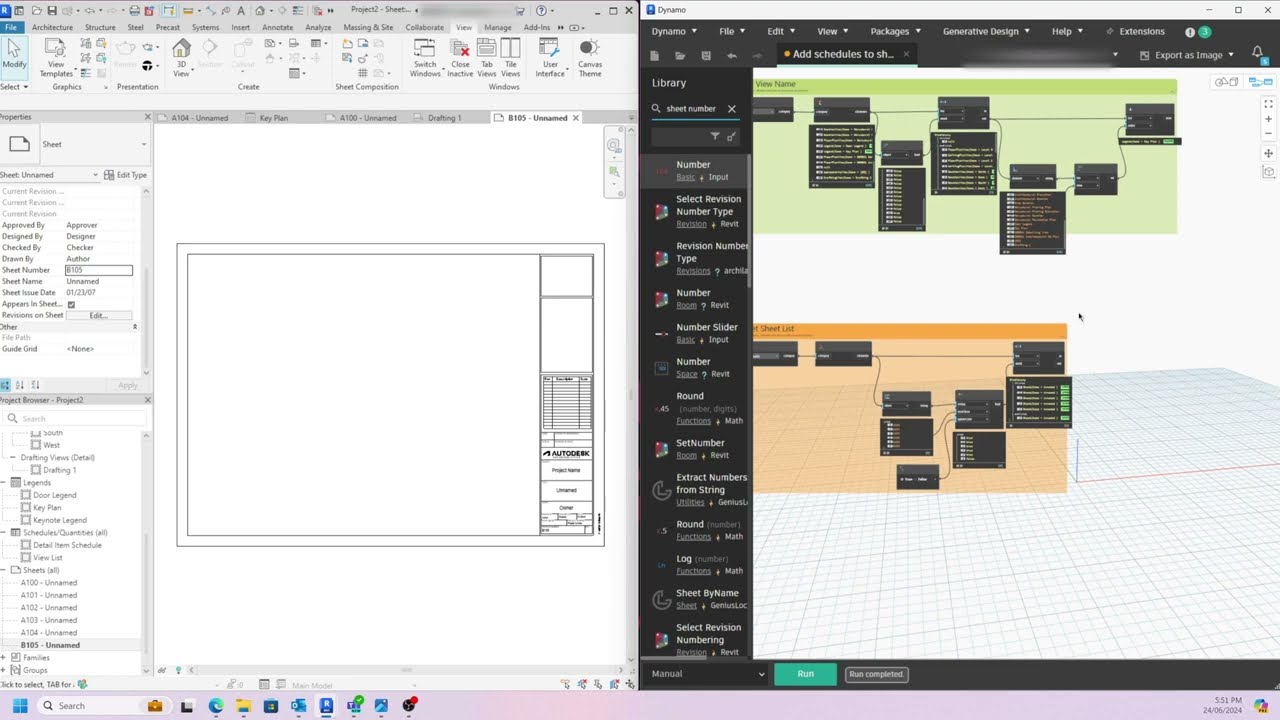The height and width of the screenshot is (720, 1280).
Task: Switch to the Key Plan view tab
Action: [x=273, y=118]
